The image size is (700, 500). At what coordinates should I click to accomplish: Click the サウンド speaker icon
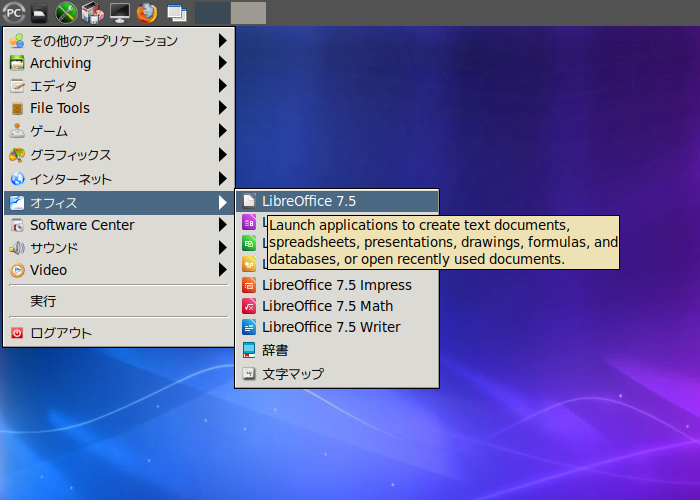coord(17,247)
